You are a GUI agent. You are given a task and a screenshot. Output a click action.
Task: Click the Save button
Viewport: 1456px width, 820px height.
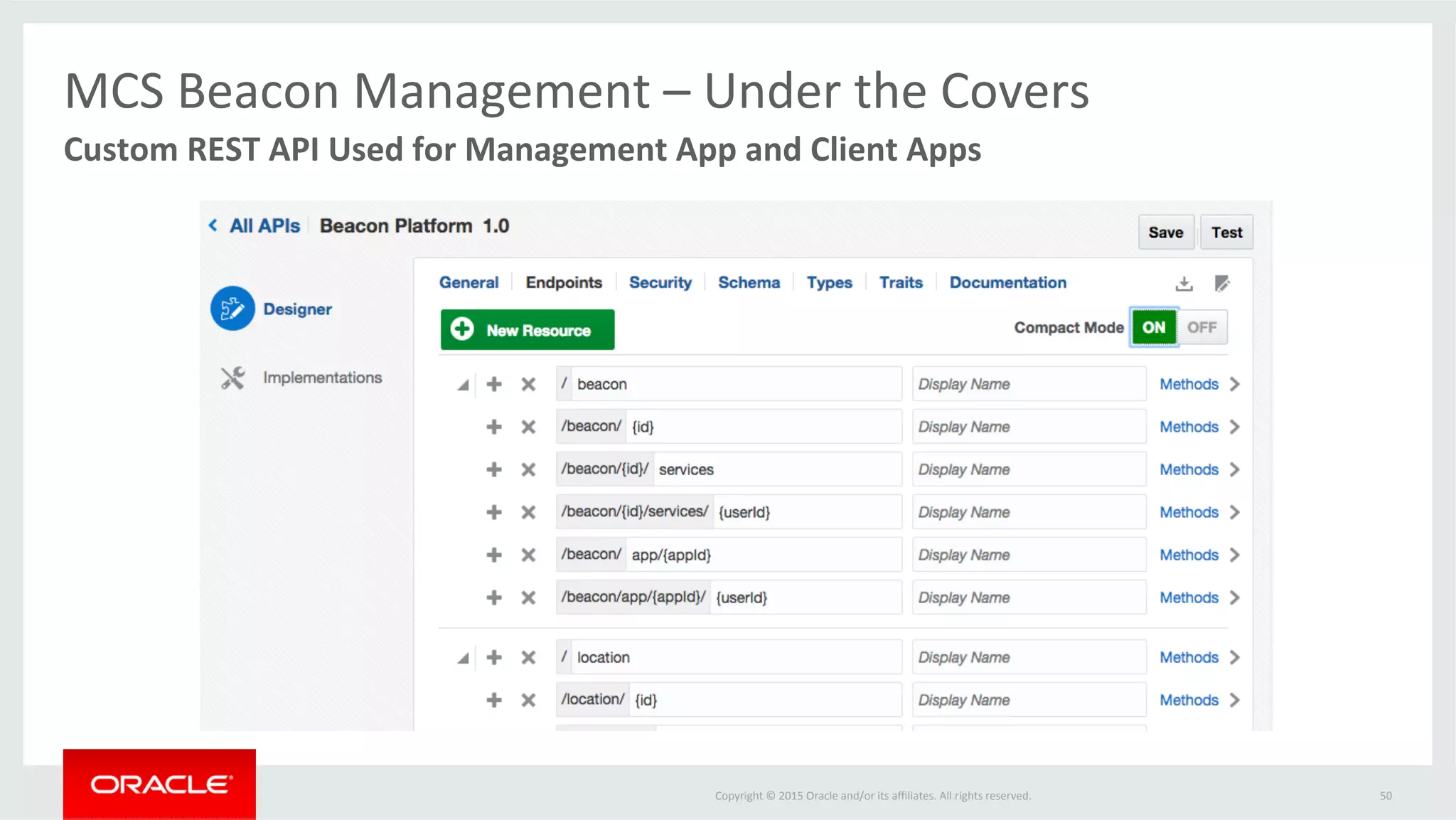click(x=1166, y=233)
